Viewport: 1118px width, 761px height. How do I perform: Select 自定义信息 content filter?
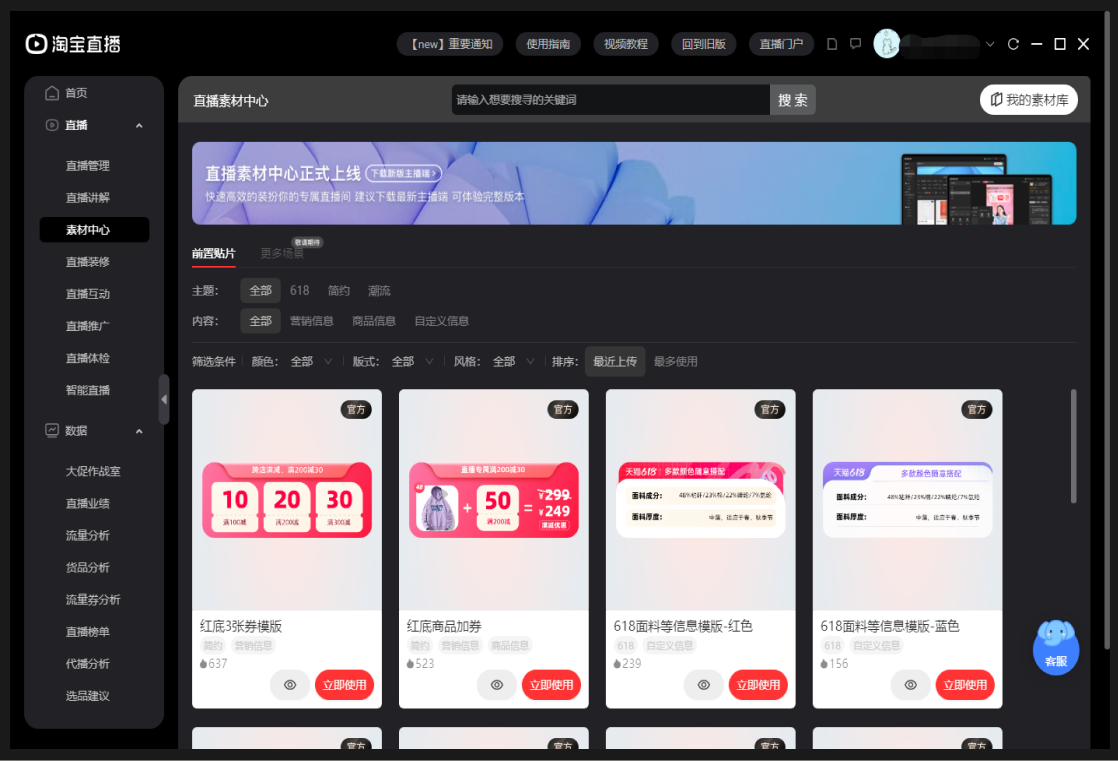pyautogui.click(x=441, y=321)
